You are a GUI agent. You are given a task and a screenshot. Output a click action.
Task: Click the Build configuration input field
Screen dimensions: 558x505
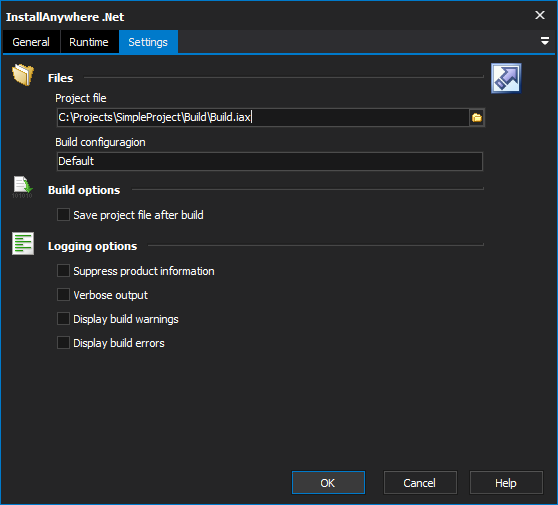click(270, 161)
